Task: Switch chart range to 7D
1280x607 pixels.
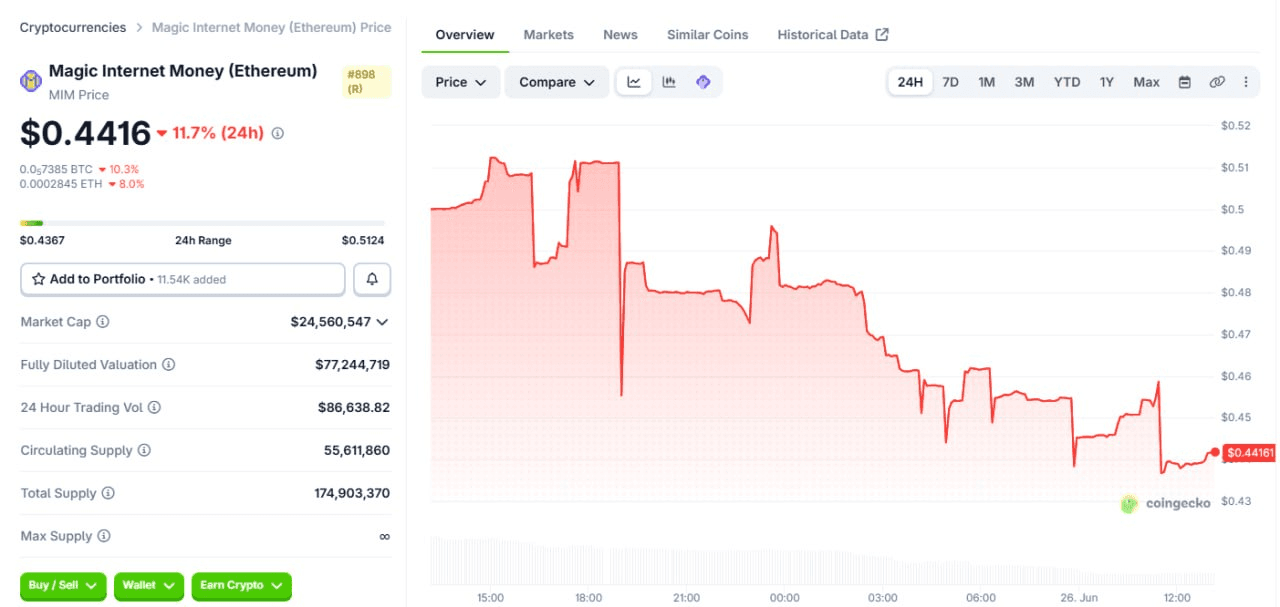Action: click(950, 82)
